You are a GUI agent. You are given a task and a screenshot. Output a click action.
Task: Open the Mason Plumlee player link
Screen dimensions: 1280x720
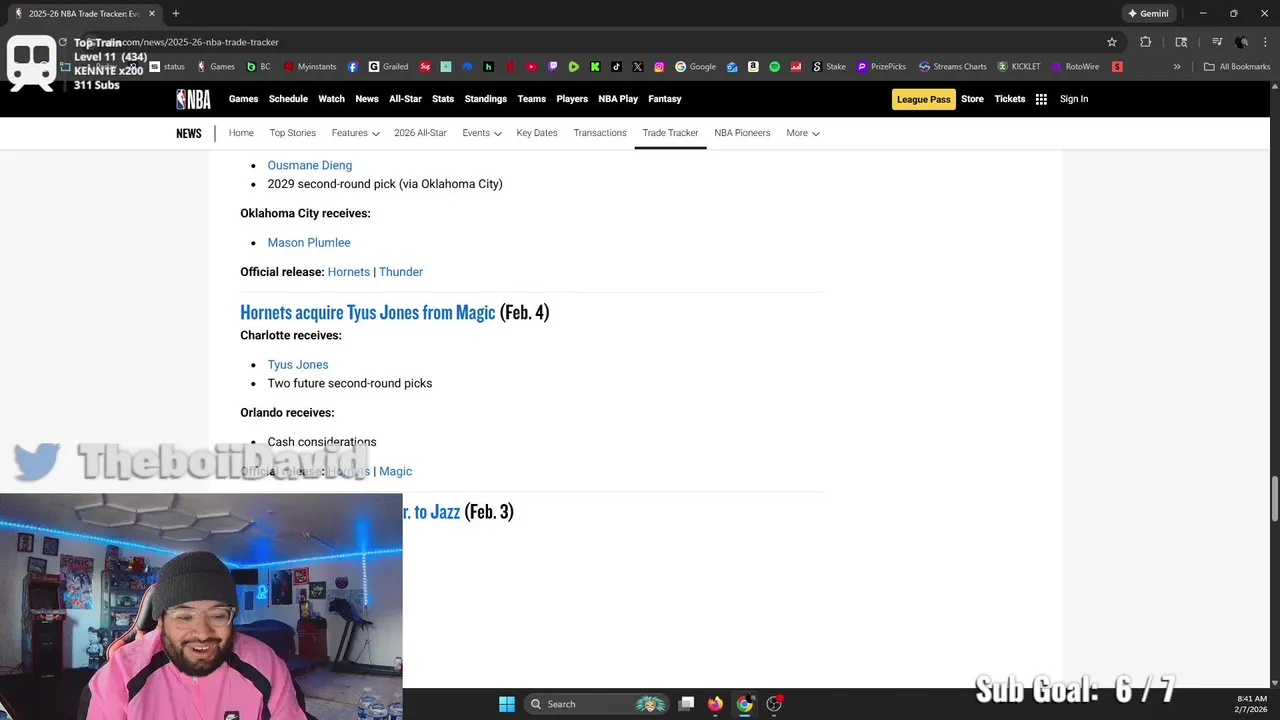pos(309,242)
